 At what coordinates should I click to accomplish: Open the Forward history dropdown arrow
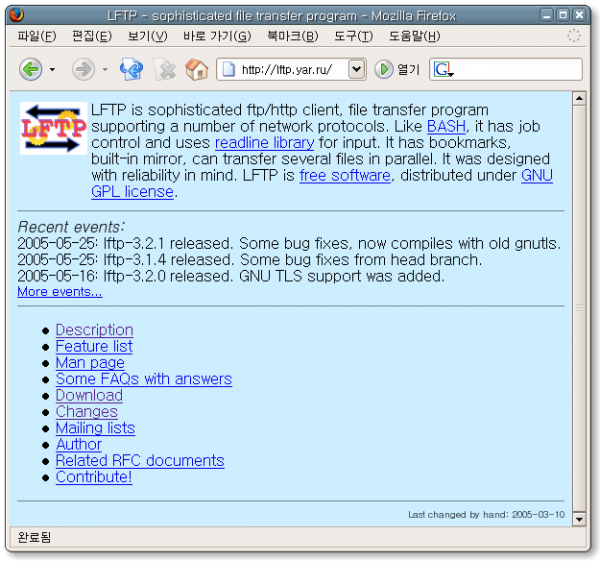pos(105,70)
